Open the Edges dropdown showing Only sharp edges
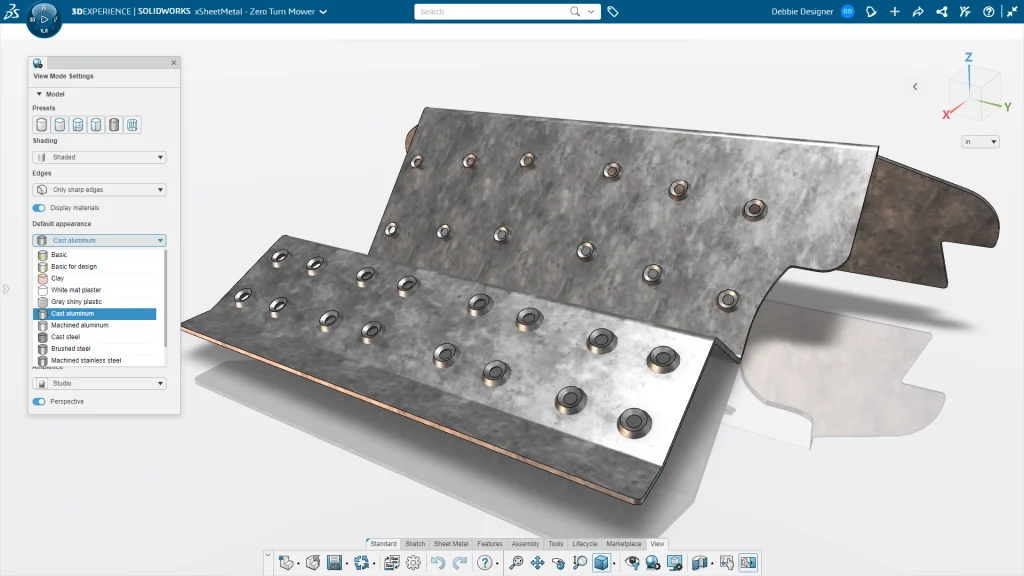This screenshot has width=1024, height=576. coord(99,189)
